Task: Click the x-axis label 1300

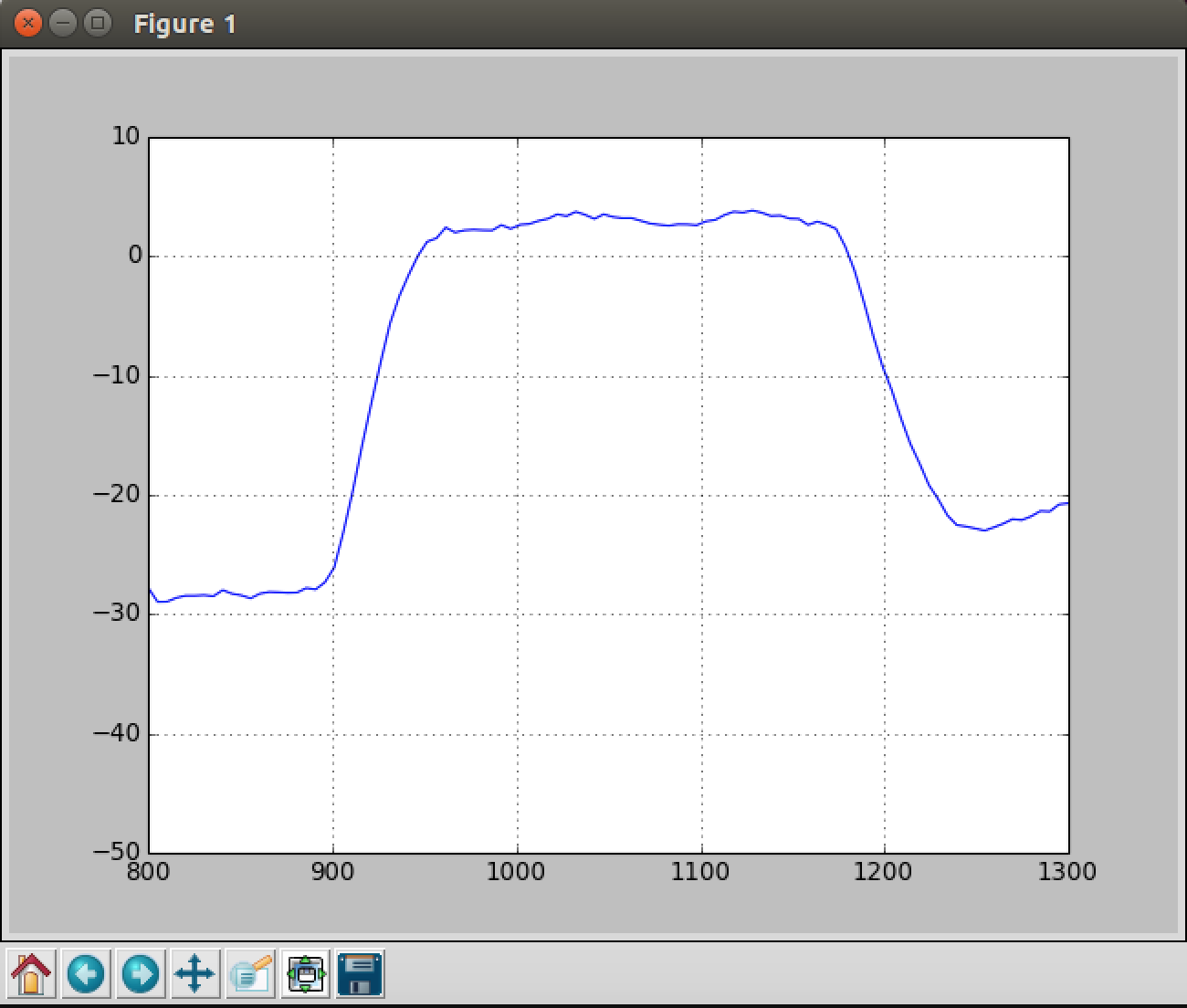Action: (x=1067, y=872)
